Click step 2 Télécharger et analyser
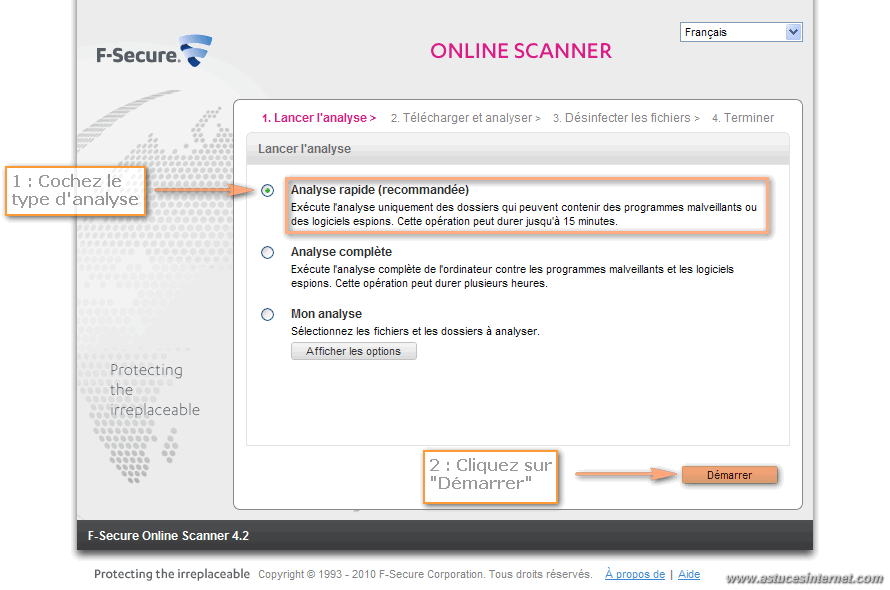 click(465, 118)
